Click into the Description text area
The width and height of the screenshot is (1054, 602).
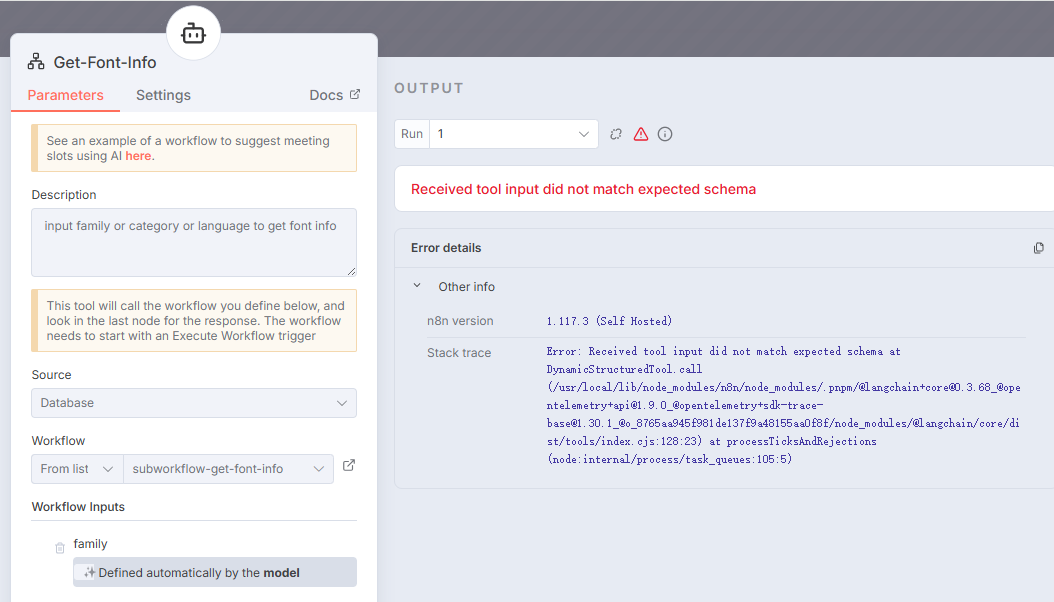(194, 241)
